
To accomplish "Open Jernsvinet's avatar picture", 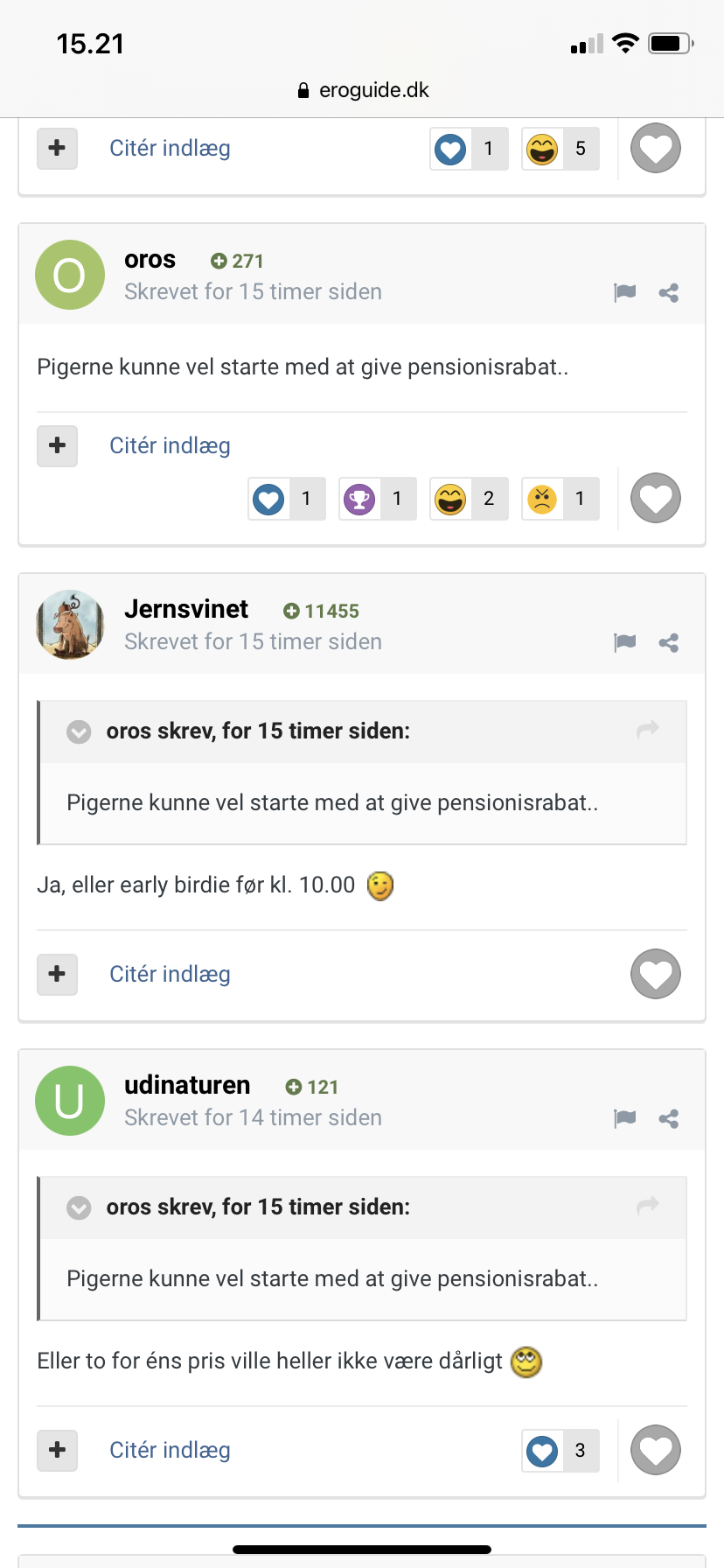I will coord(70,625).
